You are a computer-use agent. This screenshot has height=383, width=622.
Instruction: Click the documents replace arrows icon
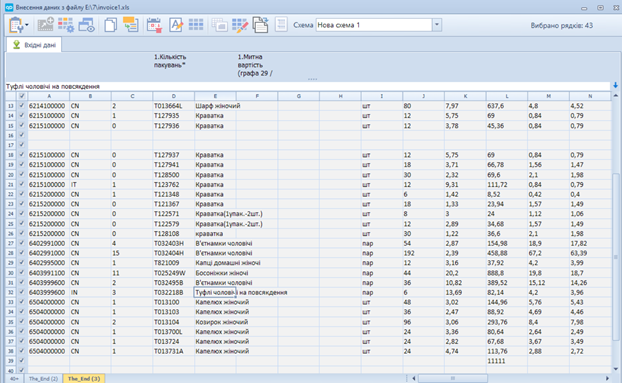(x=261, y=25)
